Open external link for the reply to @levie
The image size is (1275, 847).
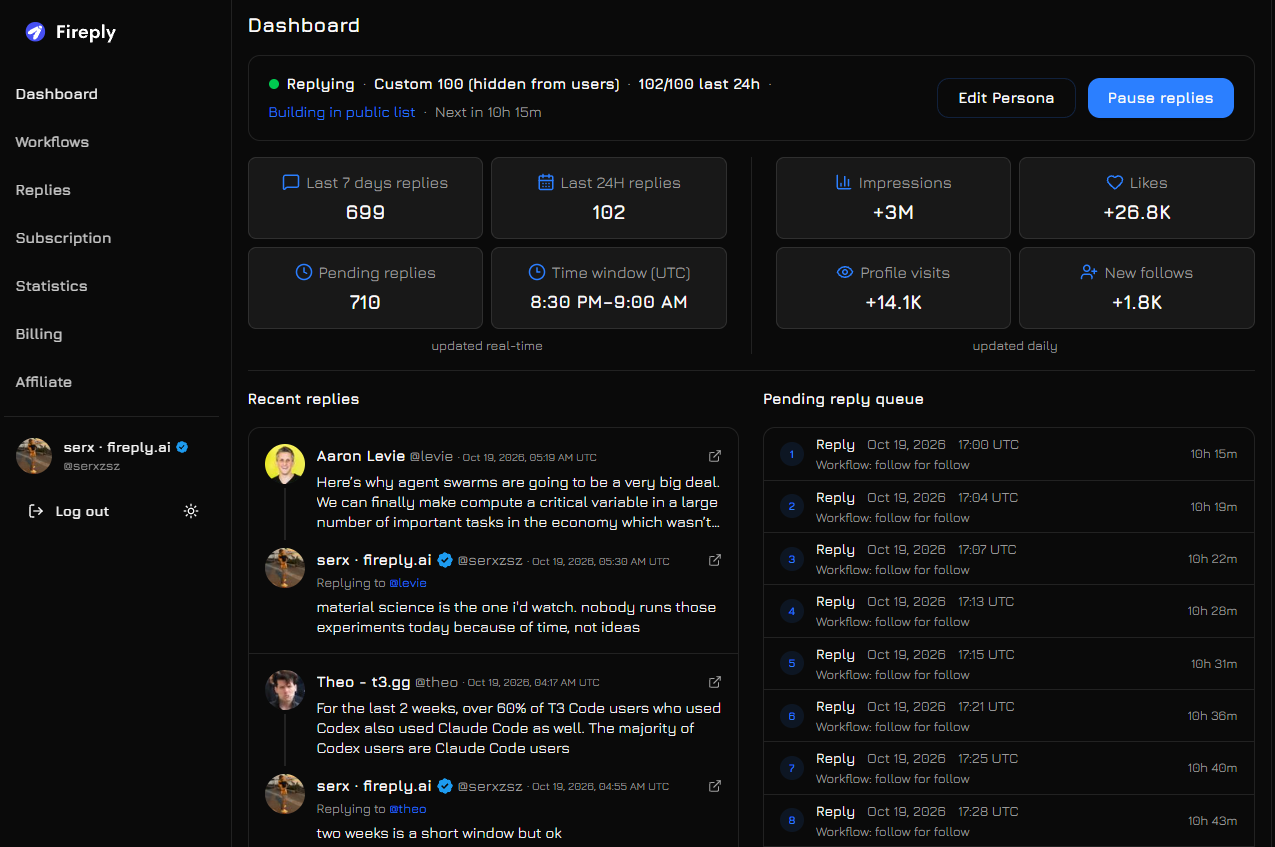click(715, 560)
